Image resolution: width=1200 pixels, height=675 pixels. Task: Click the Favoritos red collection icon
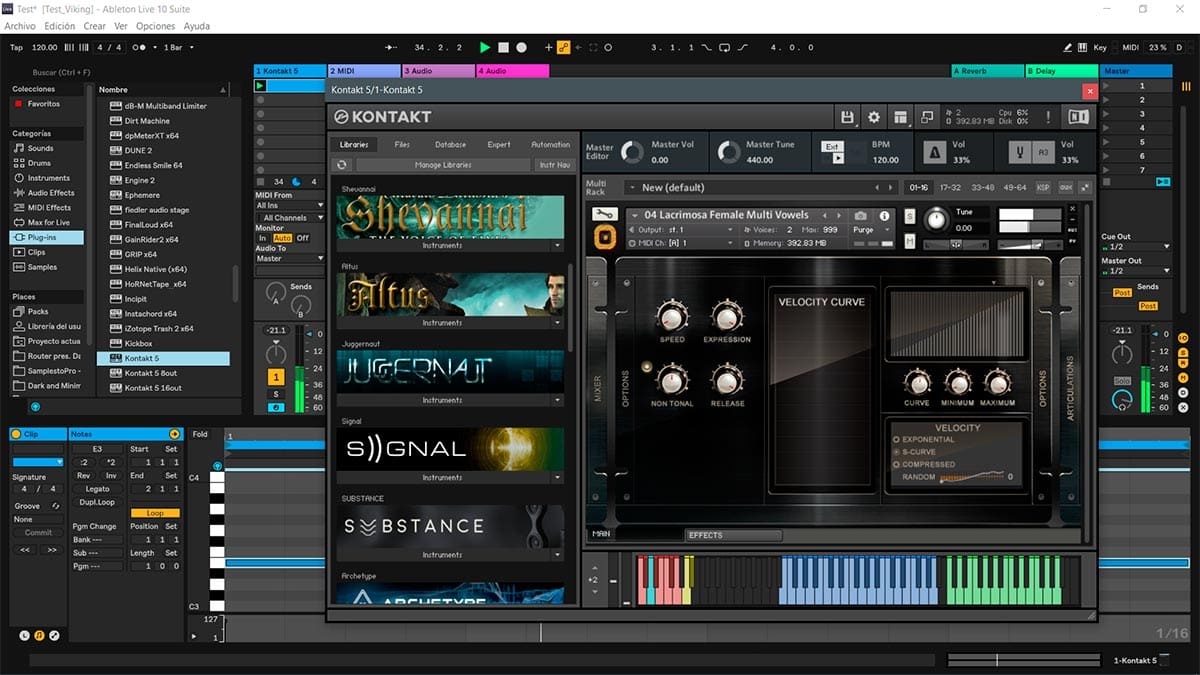click(18, 104)
